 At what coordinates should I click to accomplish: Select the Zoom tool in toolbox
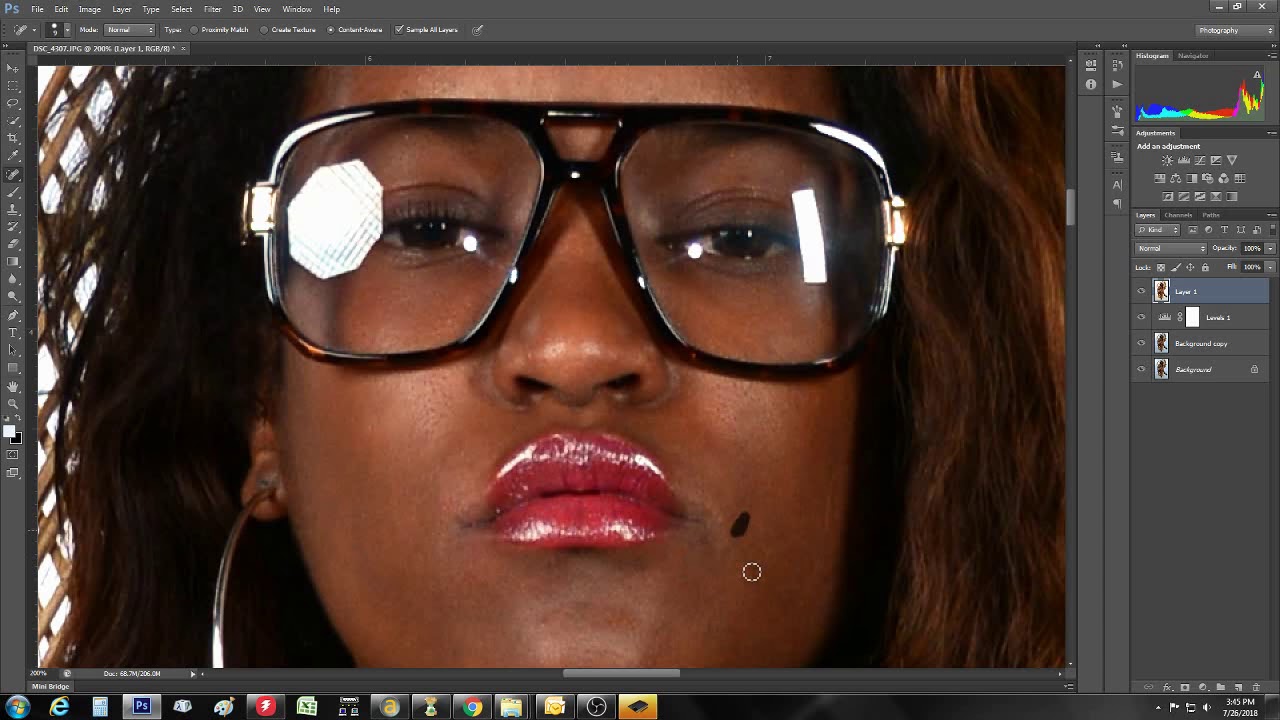(x=13, y=403)
